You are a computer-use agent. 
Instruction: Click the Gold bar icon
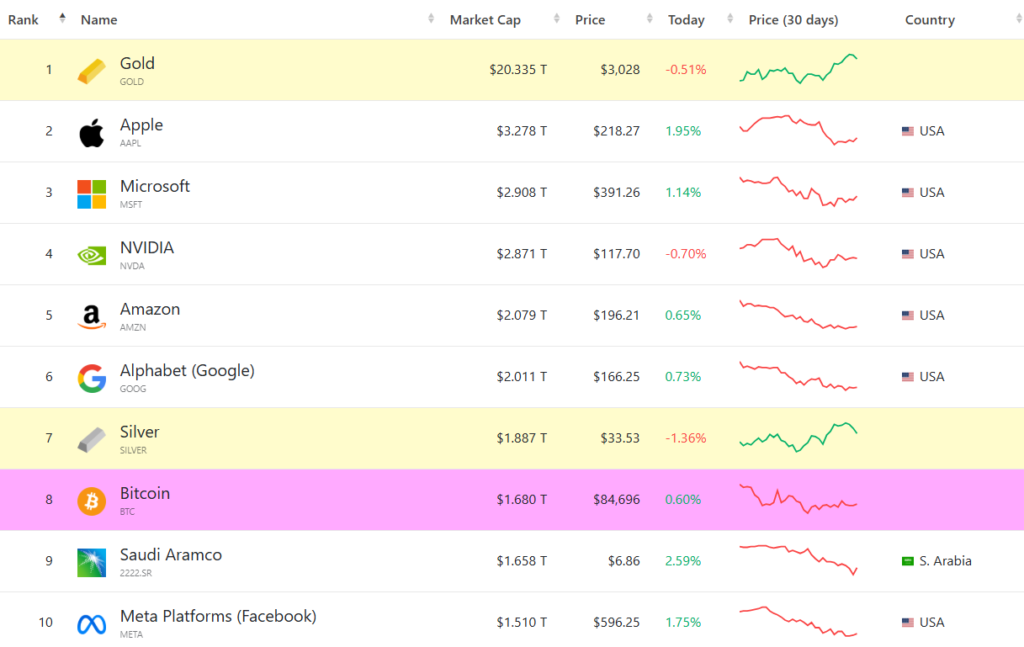(91, 71)
